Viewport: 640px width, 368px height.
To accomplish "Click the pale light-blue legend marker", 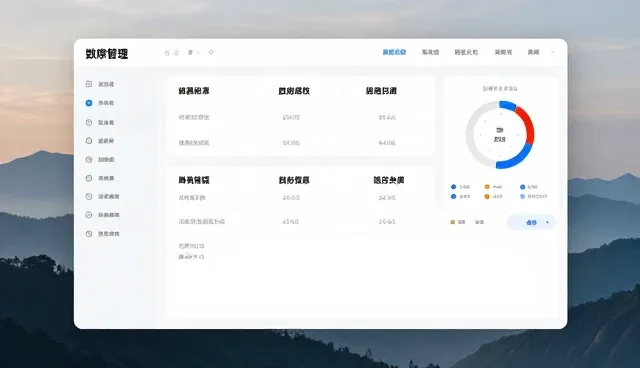I will point(522,196).
